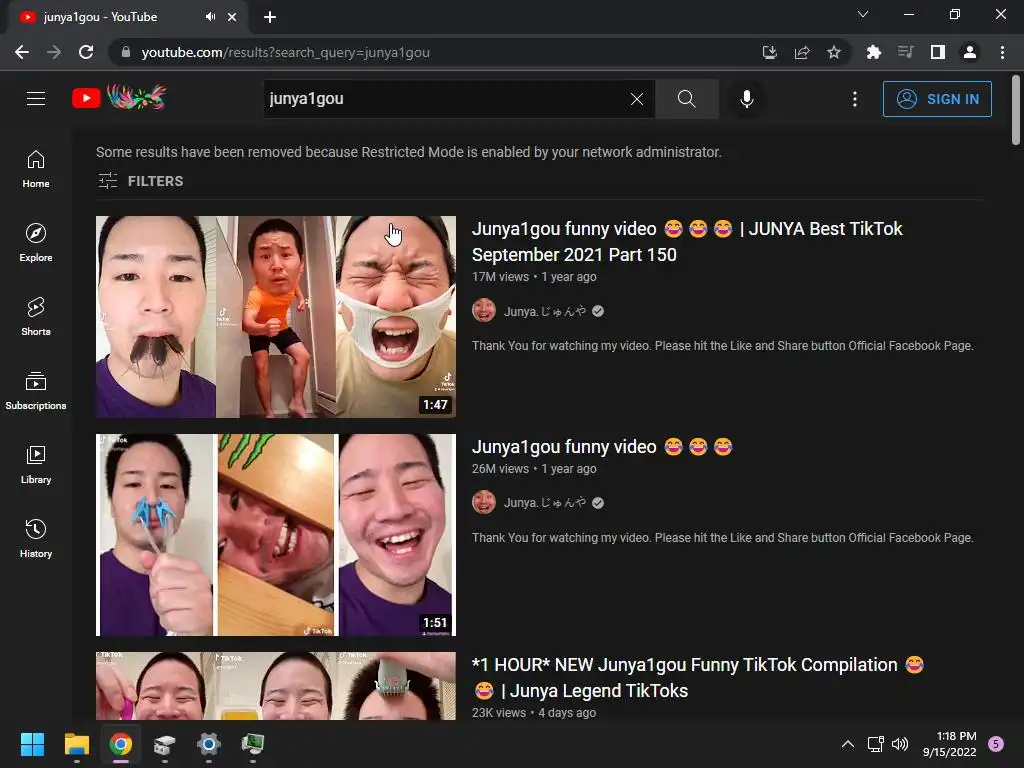Image resolution: width=1024 pixels, height=768 pixels.
Task: Open Chrome three-dot menu
Action: tap(1002, 52)
